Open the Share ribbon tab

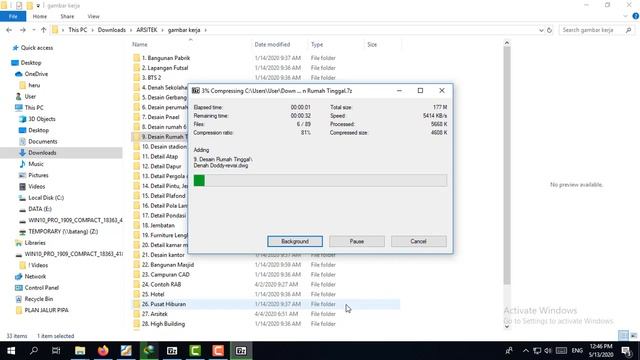(67, 16)
